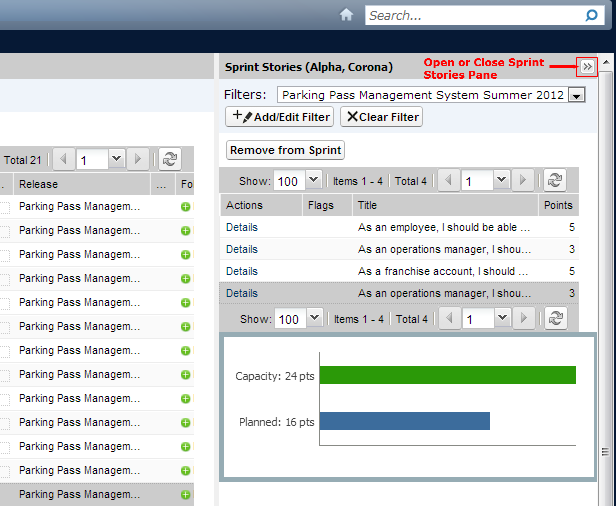Click green plus icon in highlighted last backlog row

click(185, 495)
